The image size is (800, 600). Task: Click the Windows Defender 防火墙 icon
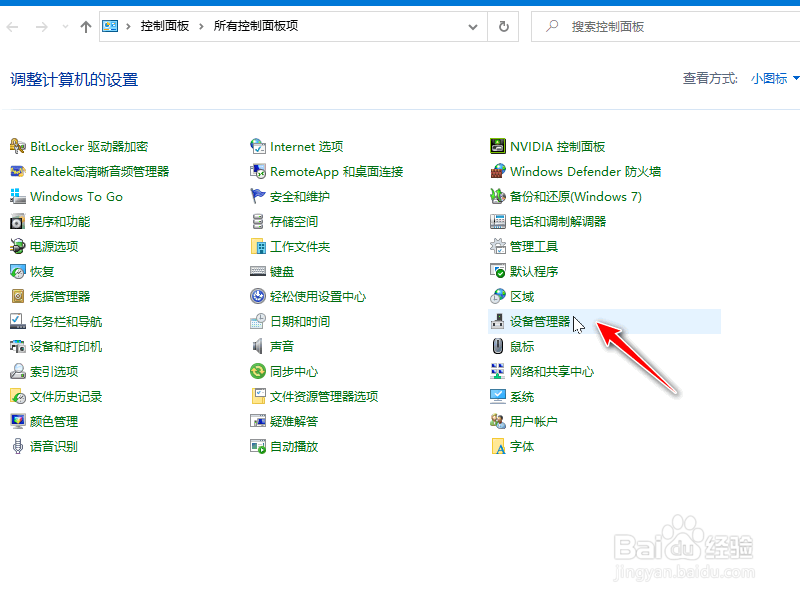[497, 171]
